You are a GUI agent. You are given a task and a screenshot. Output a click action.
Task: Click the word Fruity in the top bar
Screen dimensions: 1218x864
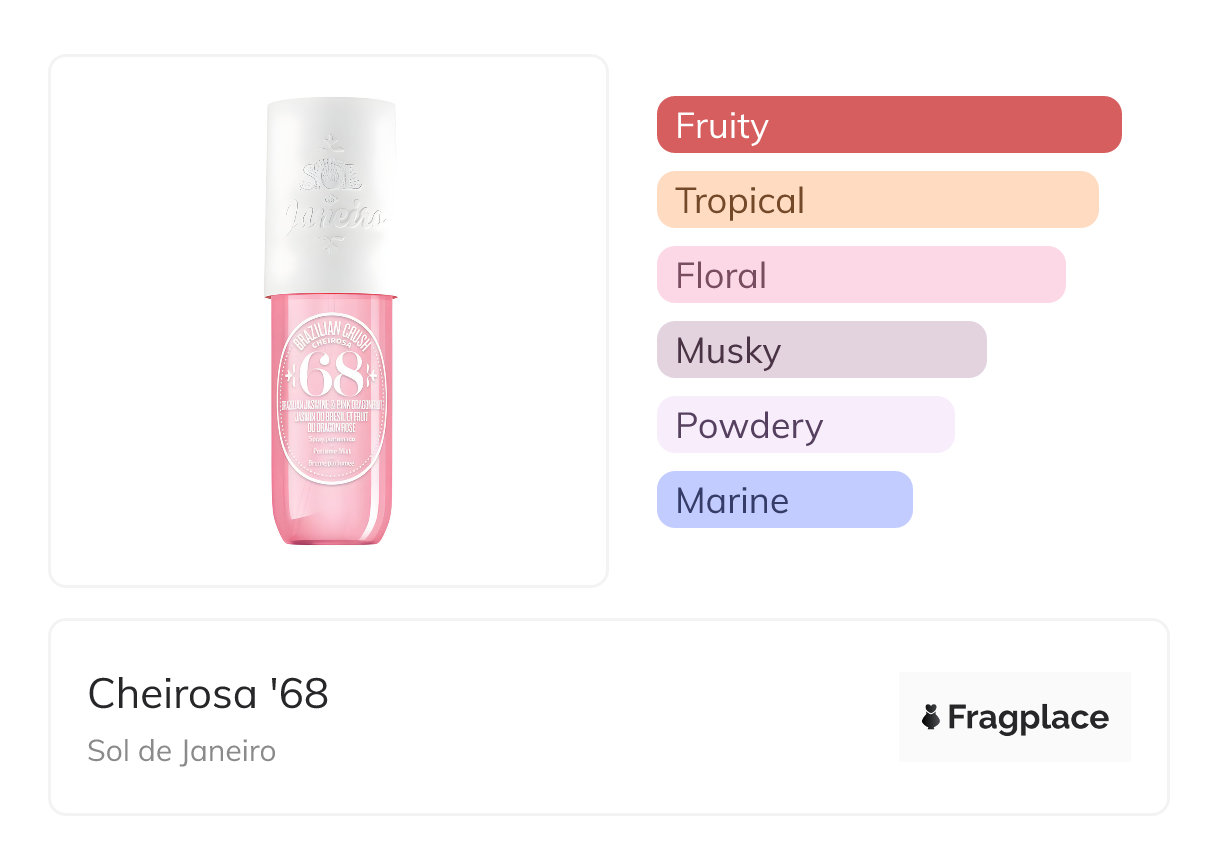[x=722, y=126]
